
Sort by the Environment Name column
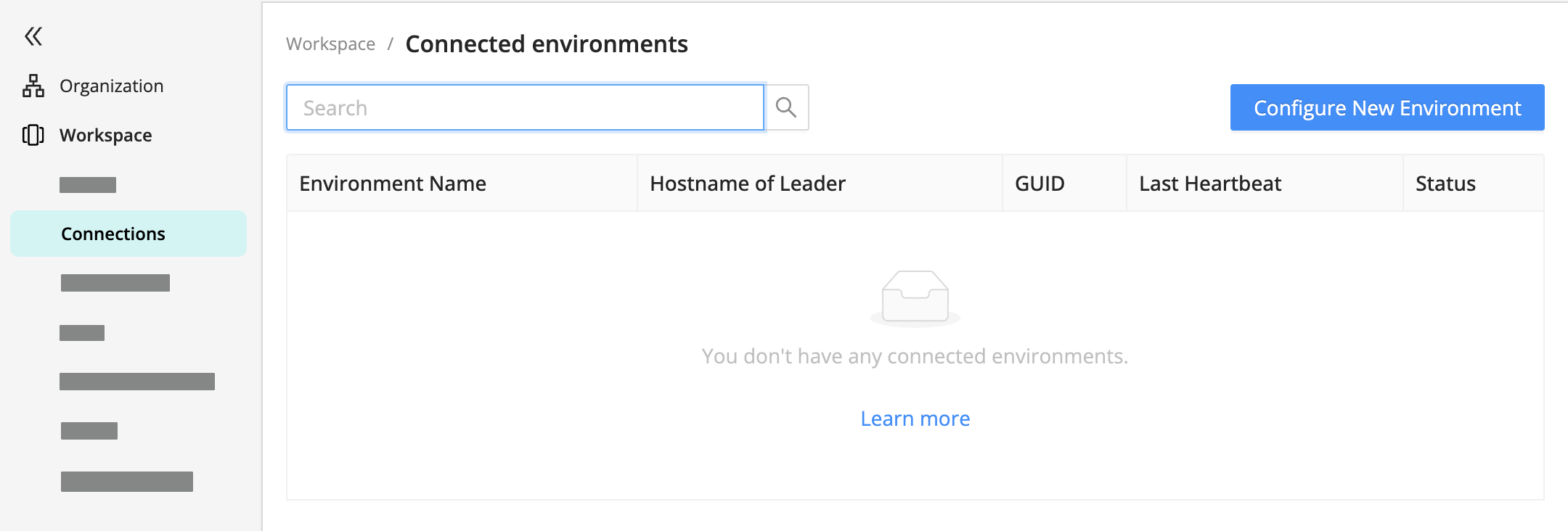(x=392, y=183)
